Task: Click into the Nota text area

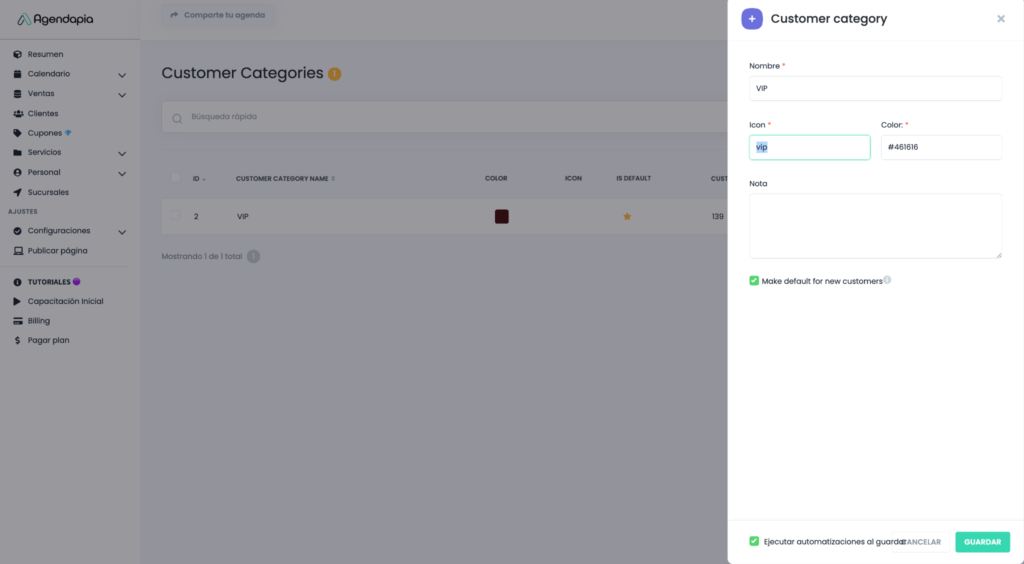Action: coord(875,226)
